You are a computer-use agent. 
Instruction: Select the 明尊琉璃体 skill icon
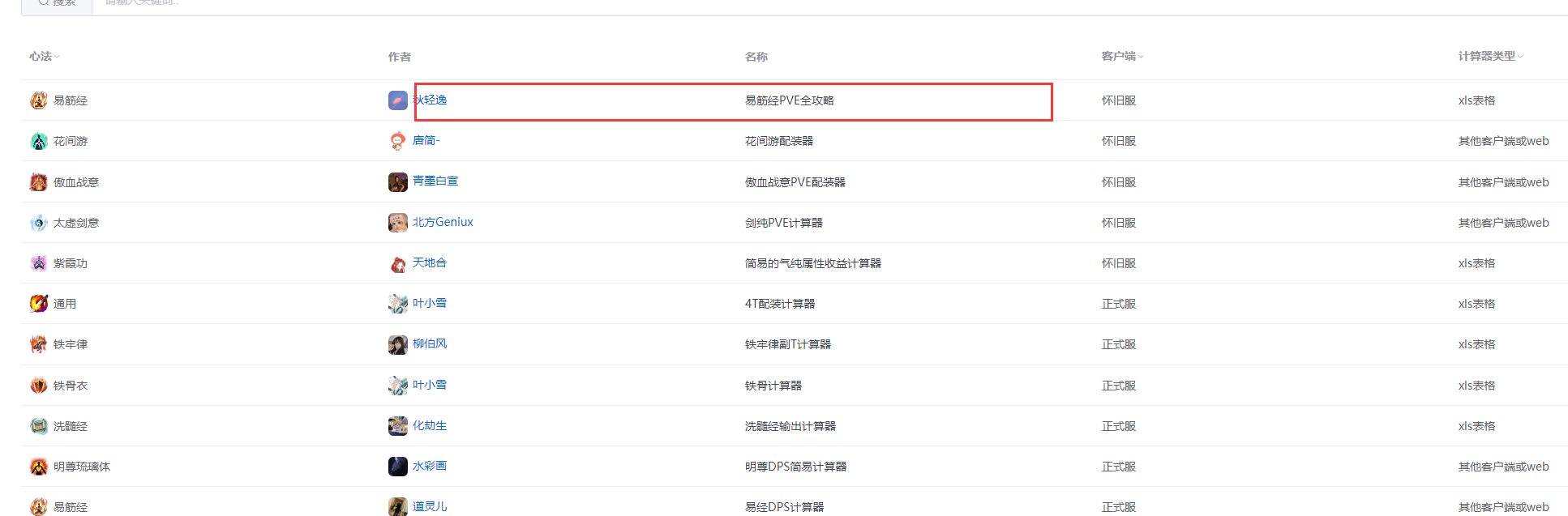point(38,466)
